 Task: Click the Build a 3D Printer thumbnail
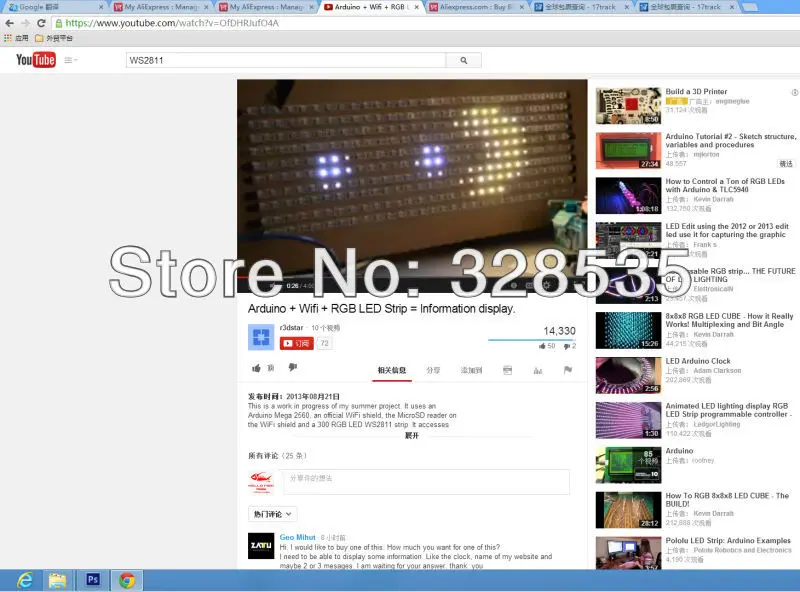click(629, 106)
